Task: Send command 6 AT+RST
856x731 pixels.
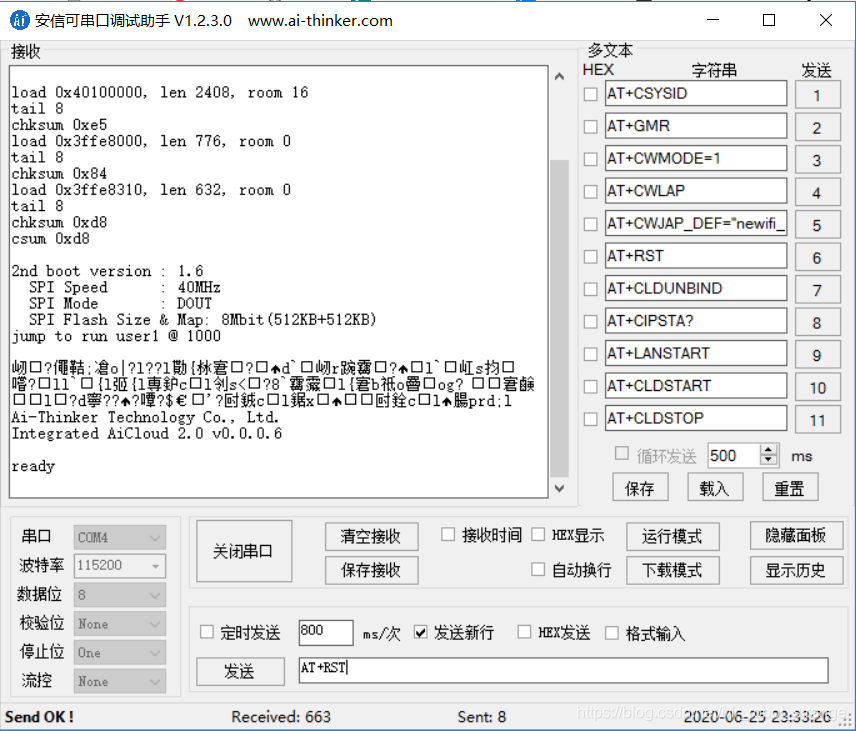Action: (x=817, y=258)
